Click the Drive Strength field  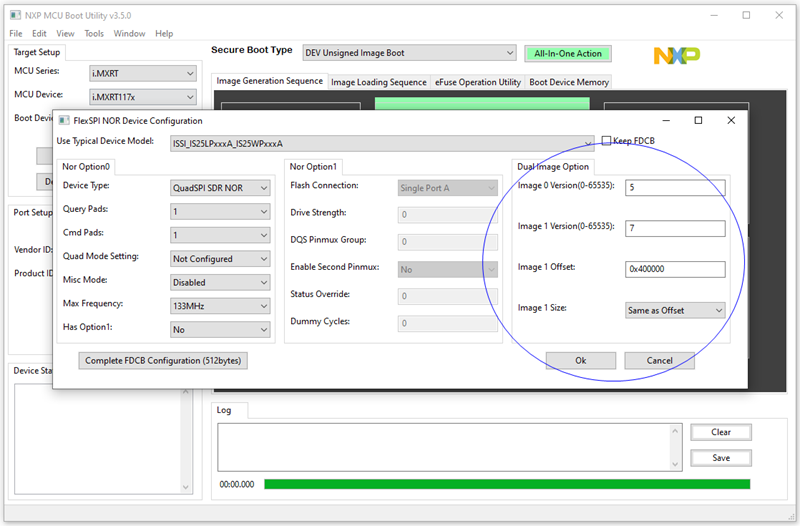(x=447, y=215)
